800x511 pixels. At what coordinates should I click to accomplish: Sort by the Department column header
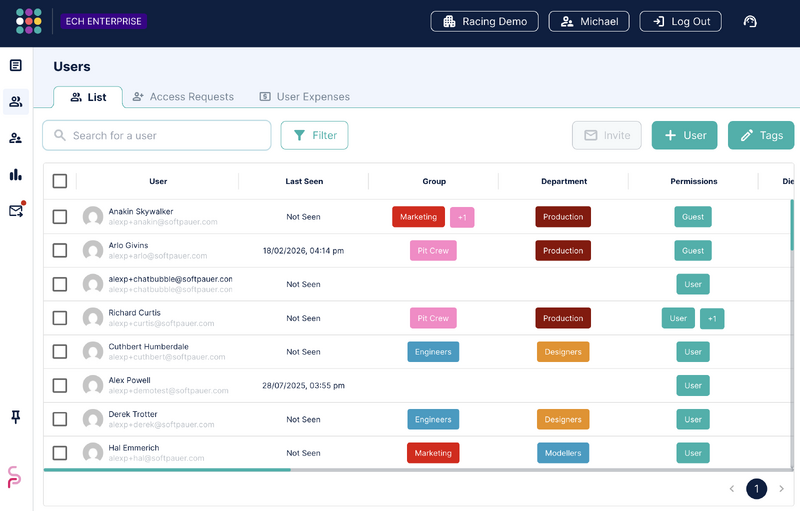pyautogui.click(x=564, y=181)
